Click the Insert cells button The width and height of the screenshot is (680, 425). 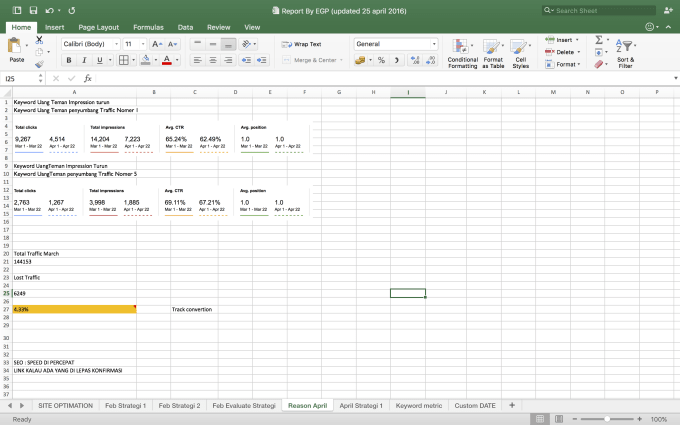pyautogui.click(x=562, y=40)
